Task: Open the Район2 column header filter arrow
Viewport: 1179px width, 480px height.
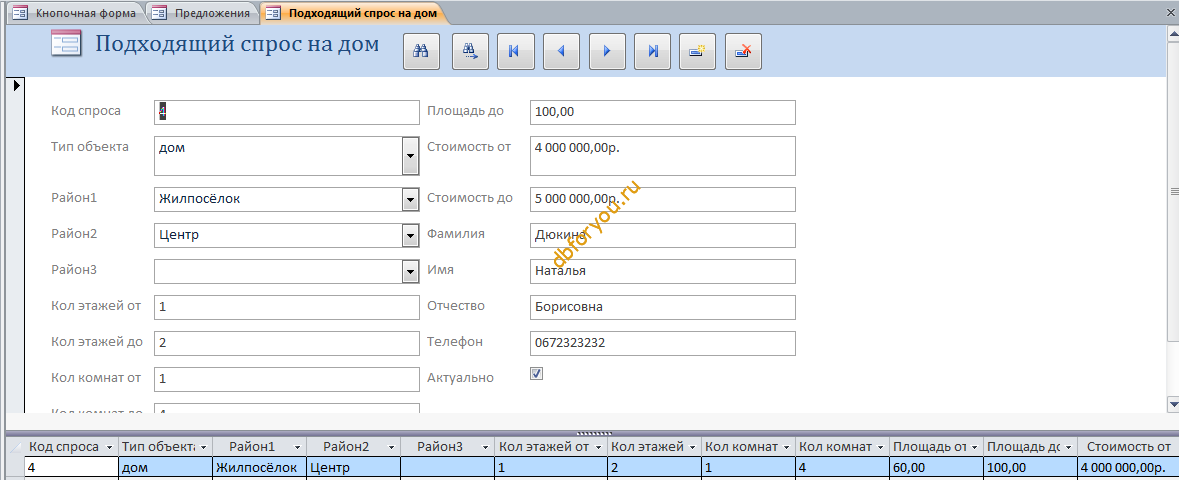Action: coord(392,447)
